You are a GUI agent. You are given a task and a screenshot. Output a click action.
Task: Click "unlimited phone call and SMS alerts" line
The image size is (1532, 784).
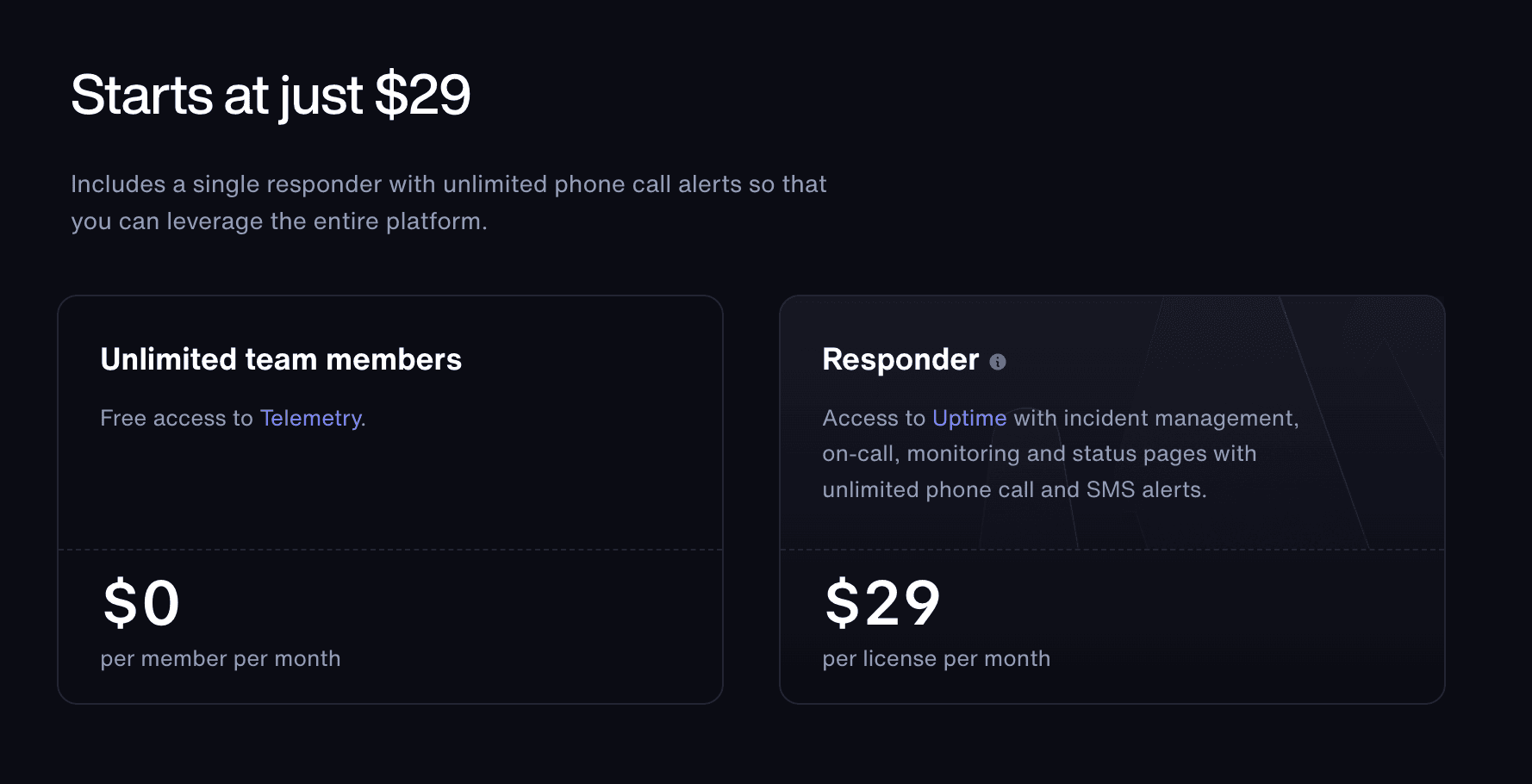tap(1013, 490)
